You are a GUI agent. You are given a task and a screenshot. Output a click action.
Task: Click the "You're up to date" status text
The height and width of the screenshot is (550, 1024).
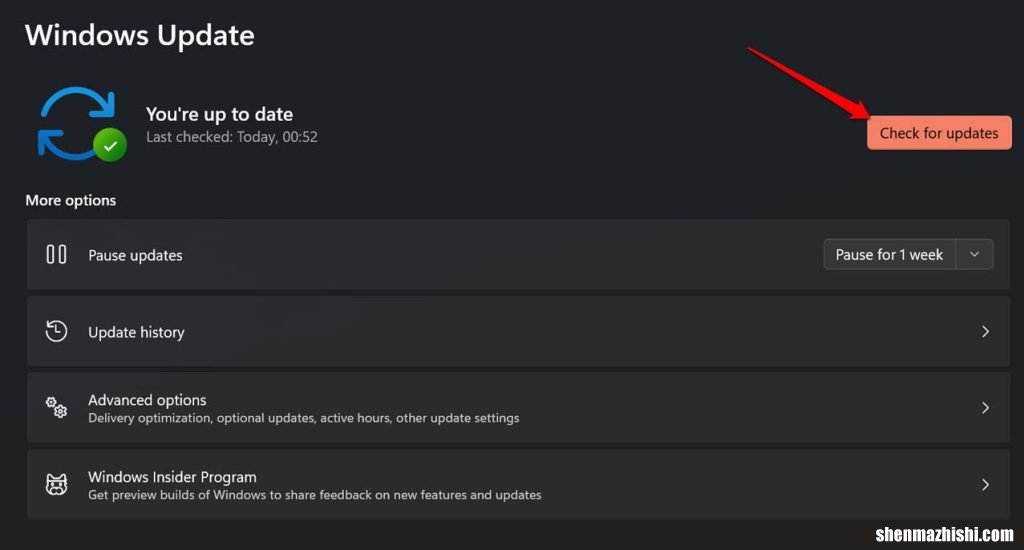point(219,114)
